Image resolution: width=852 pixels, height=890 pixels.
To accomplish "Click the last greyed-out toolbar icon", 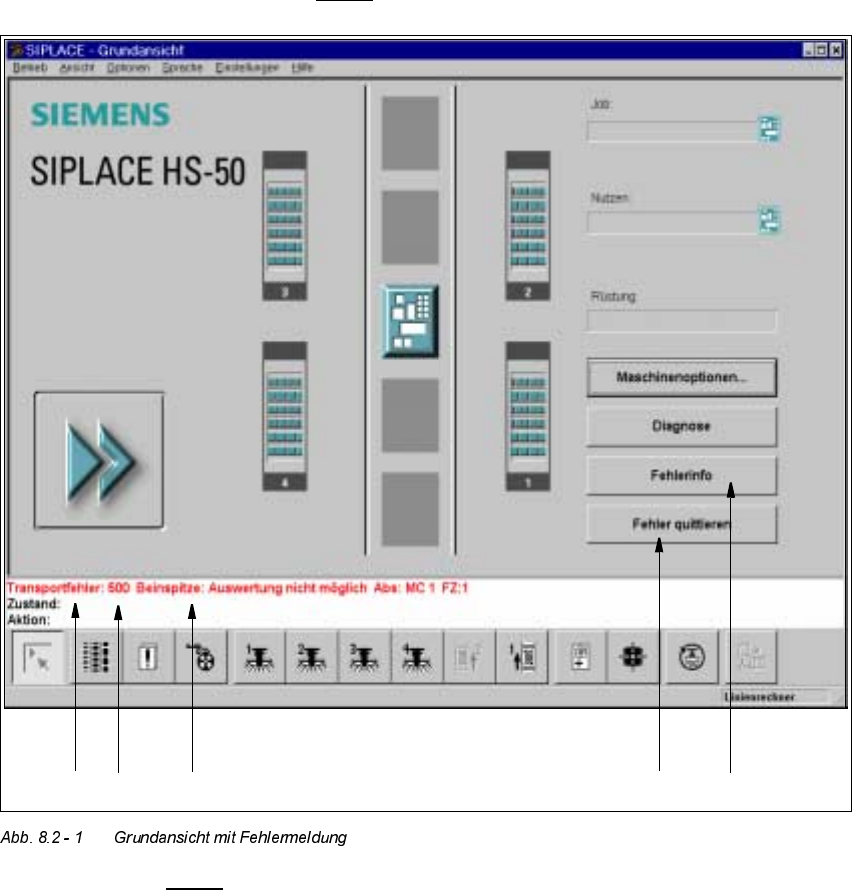I will coord(750,657).
